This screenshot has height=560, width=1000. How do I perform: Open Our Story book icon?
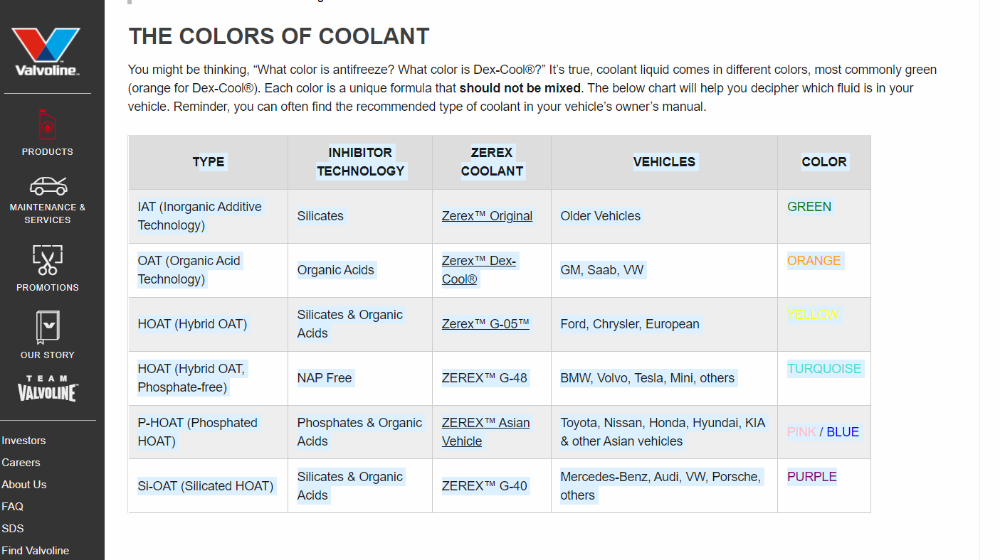pyautogui.click(x=47, y=327)
